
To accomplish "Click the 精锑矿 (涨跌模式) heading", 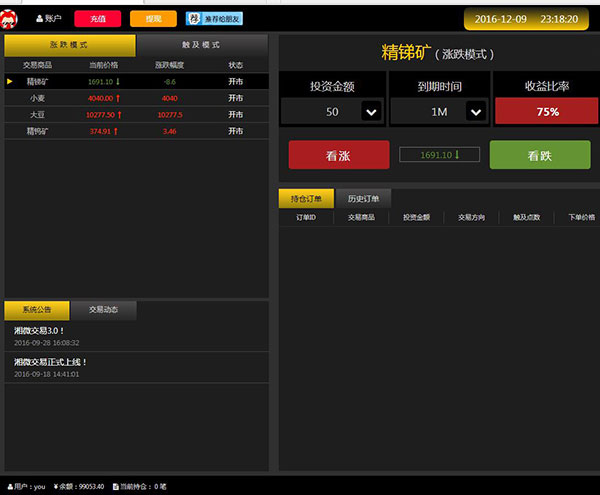I will 438,52.
